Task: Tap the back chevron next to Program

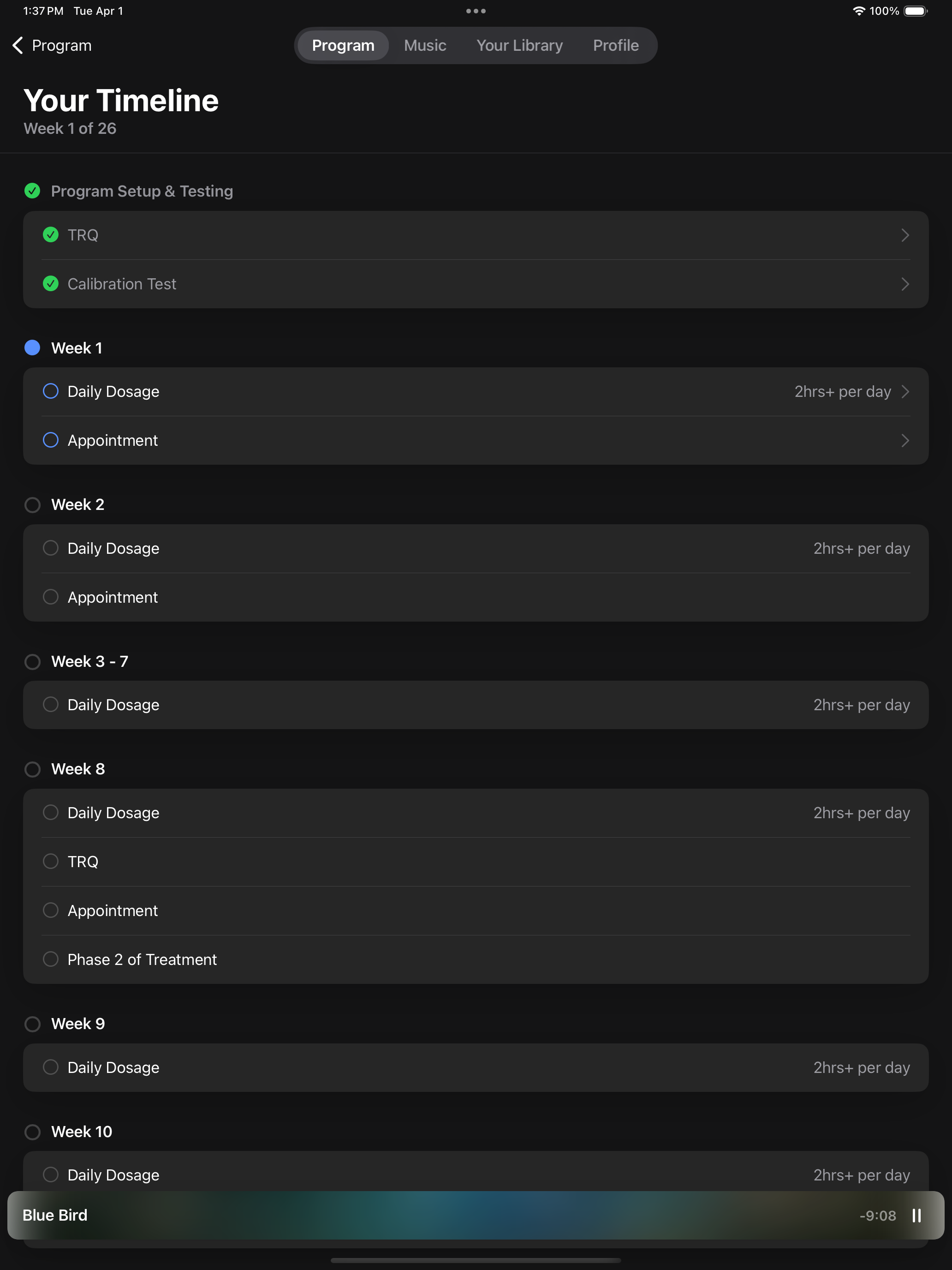Action: click(x=18, y=45)
